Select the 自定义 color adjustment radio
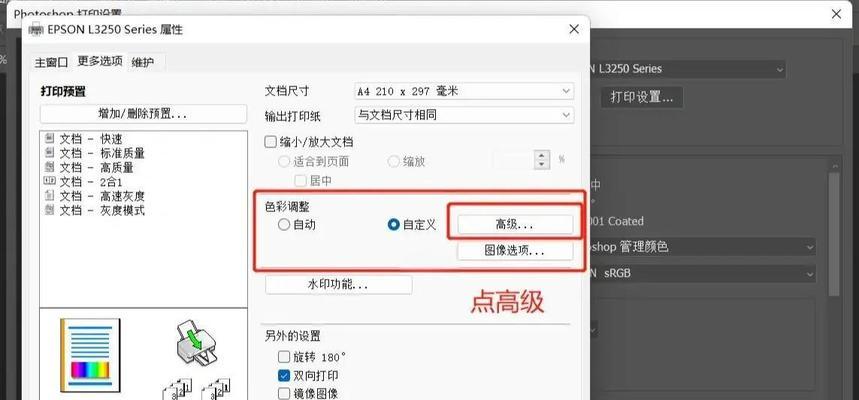 pyautogui.click(x=393, y=225)
